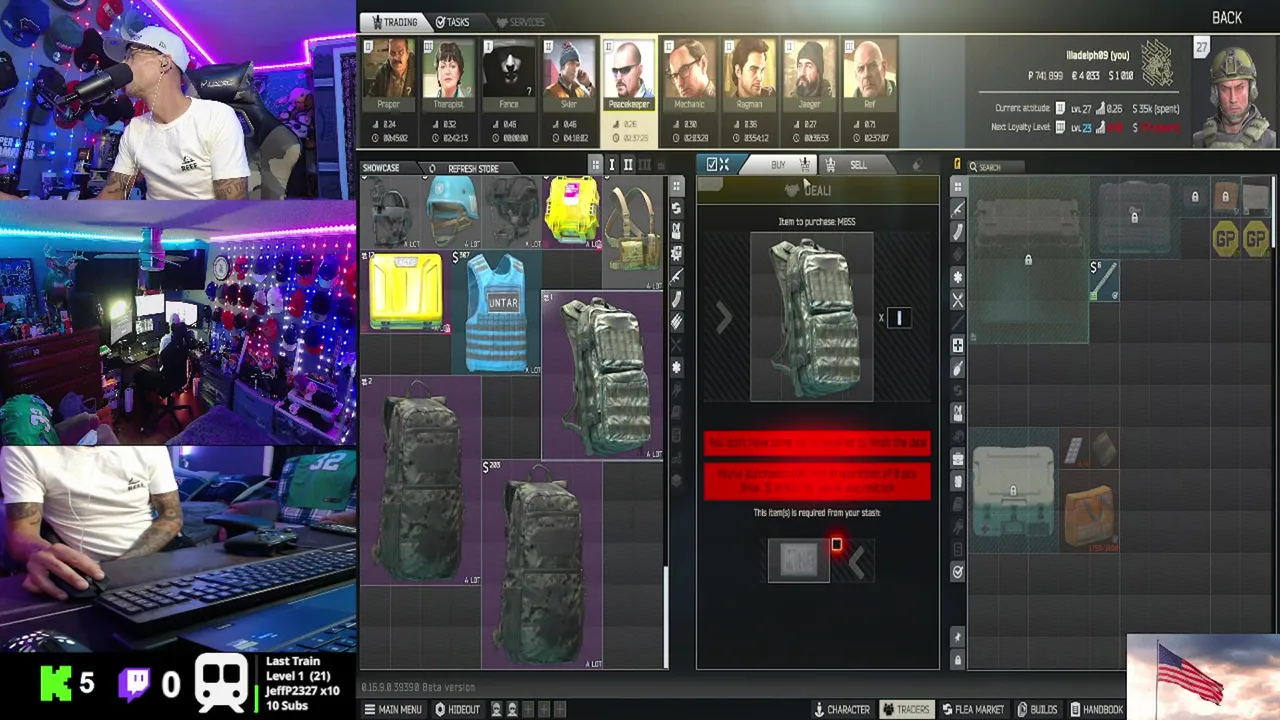Click the chevron beside the required stash item

coord(856,562)
